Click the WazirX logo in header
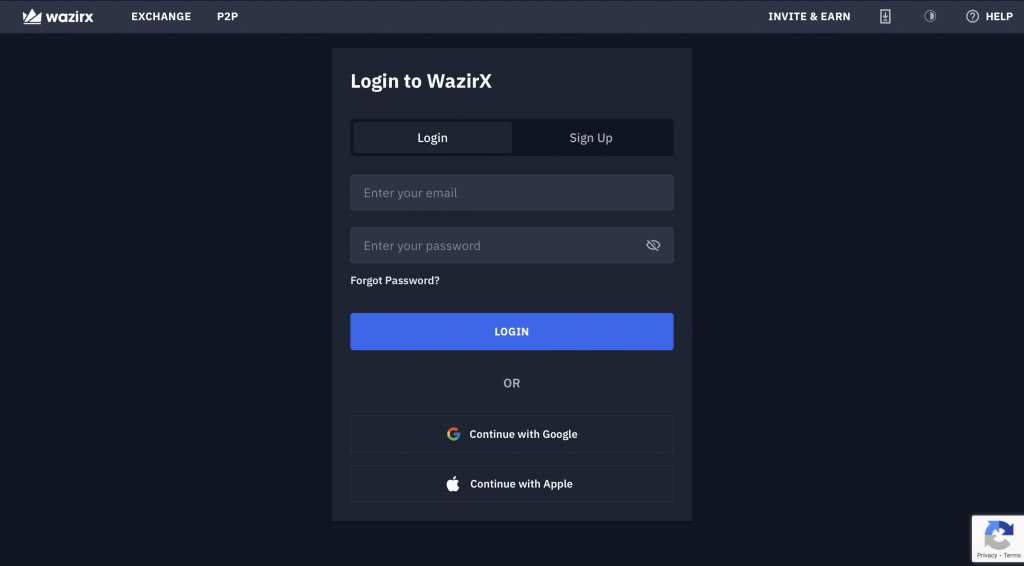1024x566 pixels. tap(58, 16)
